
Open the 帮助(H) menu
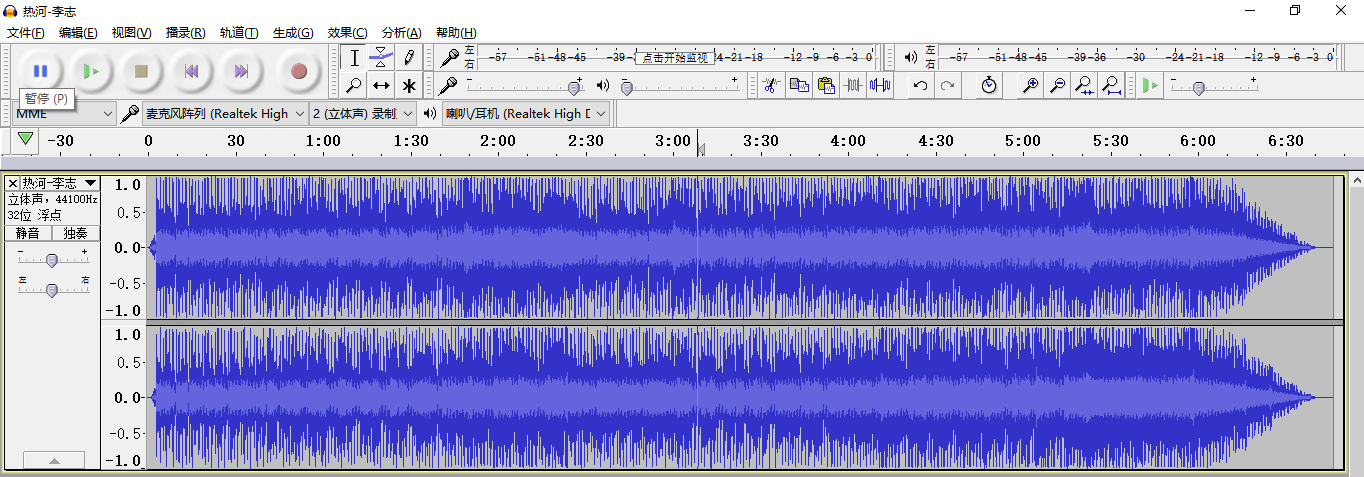pyautogui.click(x=456, y=33)
